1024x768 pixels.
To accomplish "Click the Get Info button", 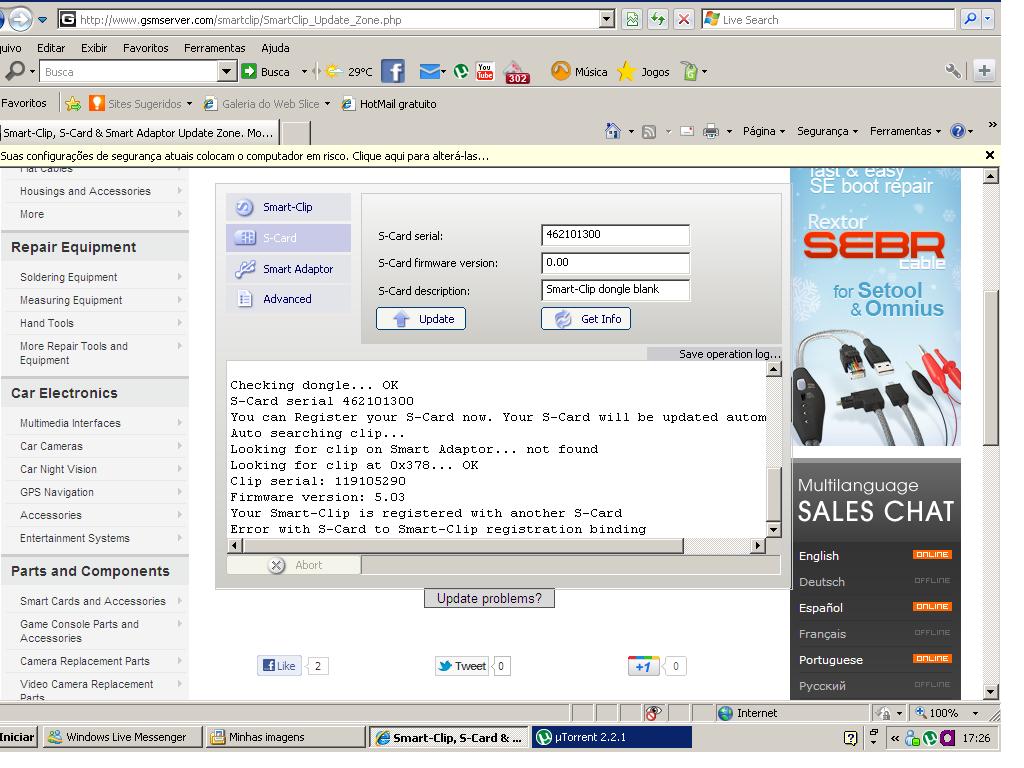I will pos(586,319).
